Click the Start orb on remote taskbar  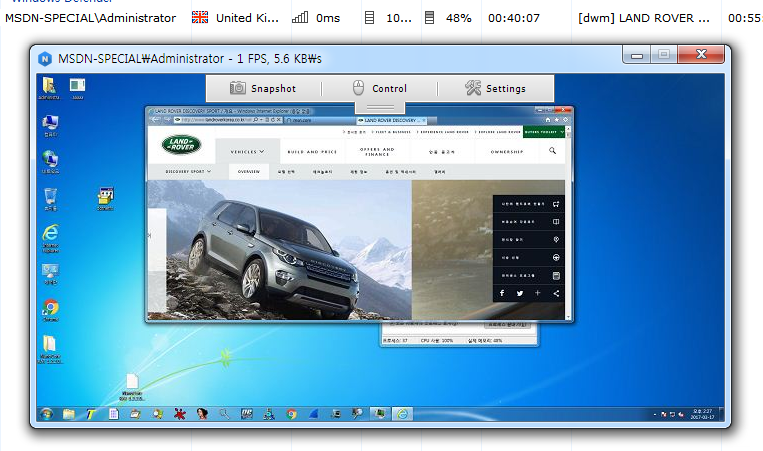[x=47, y=414]
